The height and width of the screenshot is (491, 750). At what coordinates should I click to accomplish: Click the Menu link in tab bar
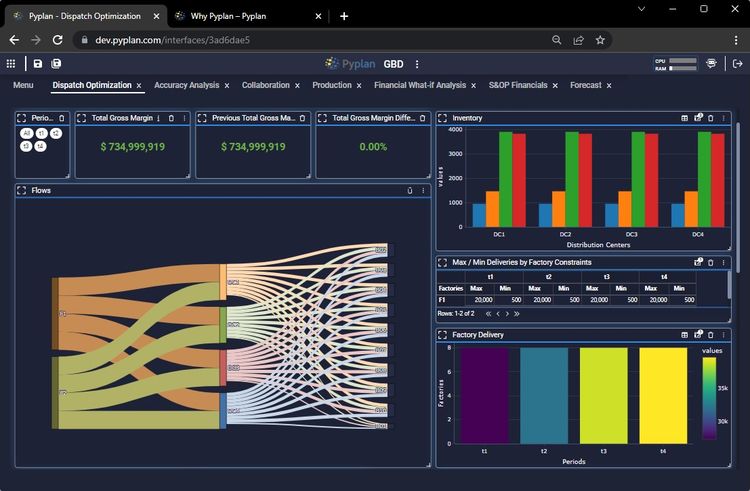tap(23, 85)
